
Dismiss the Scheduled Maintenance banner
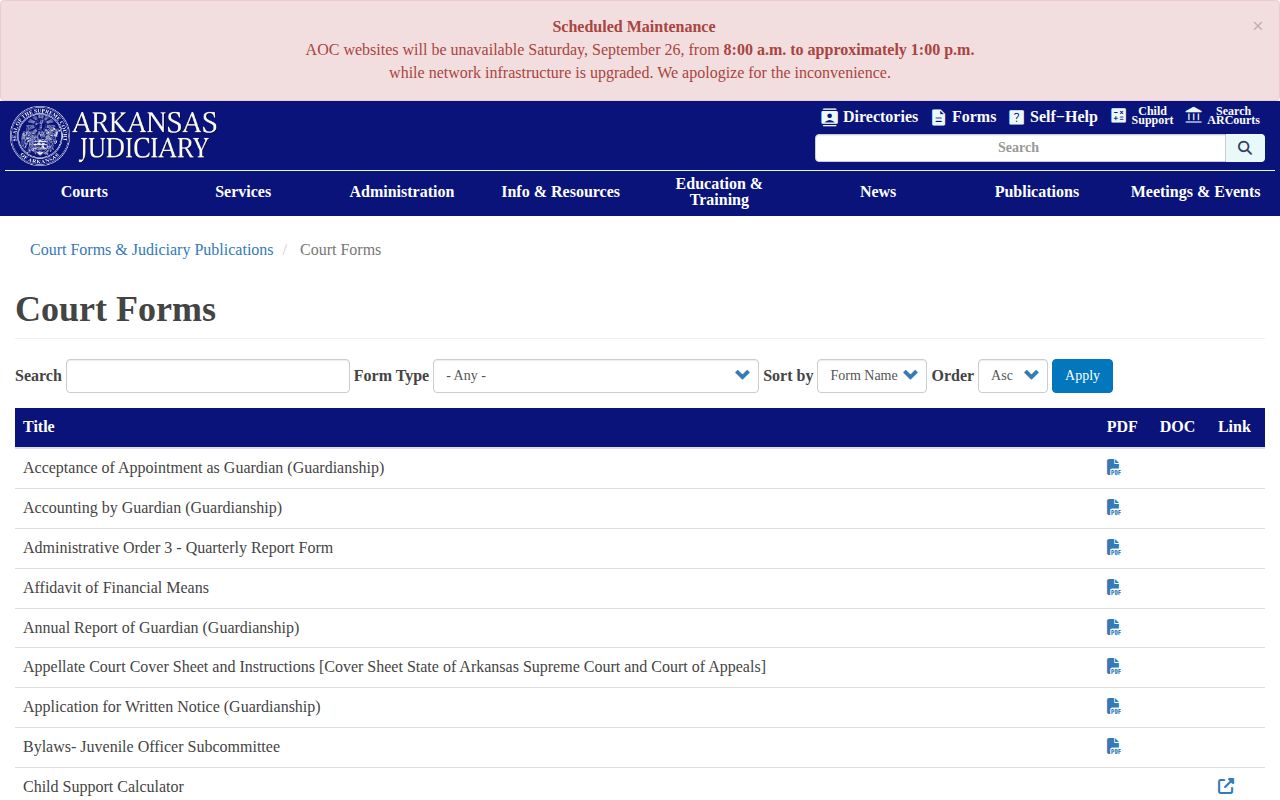click(x=1258, y=26)
